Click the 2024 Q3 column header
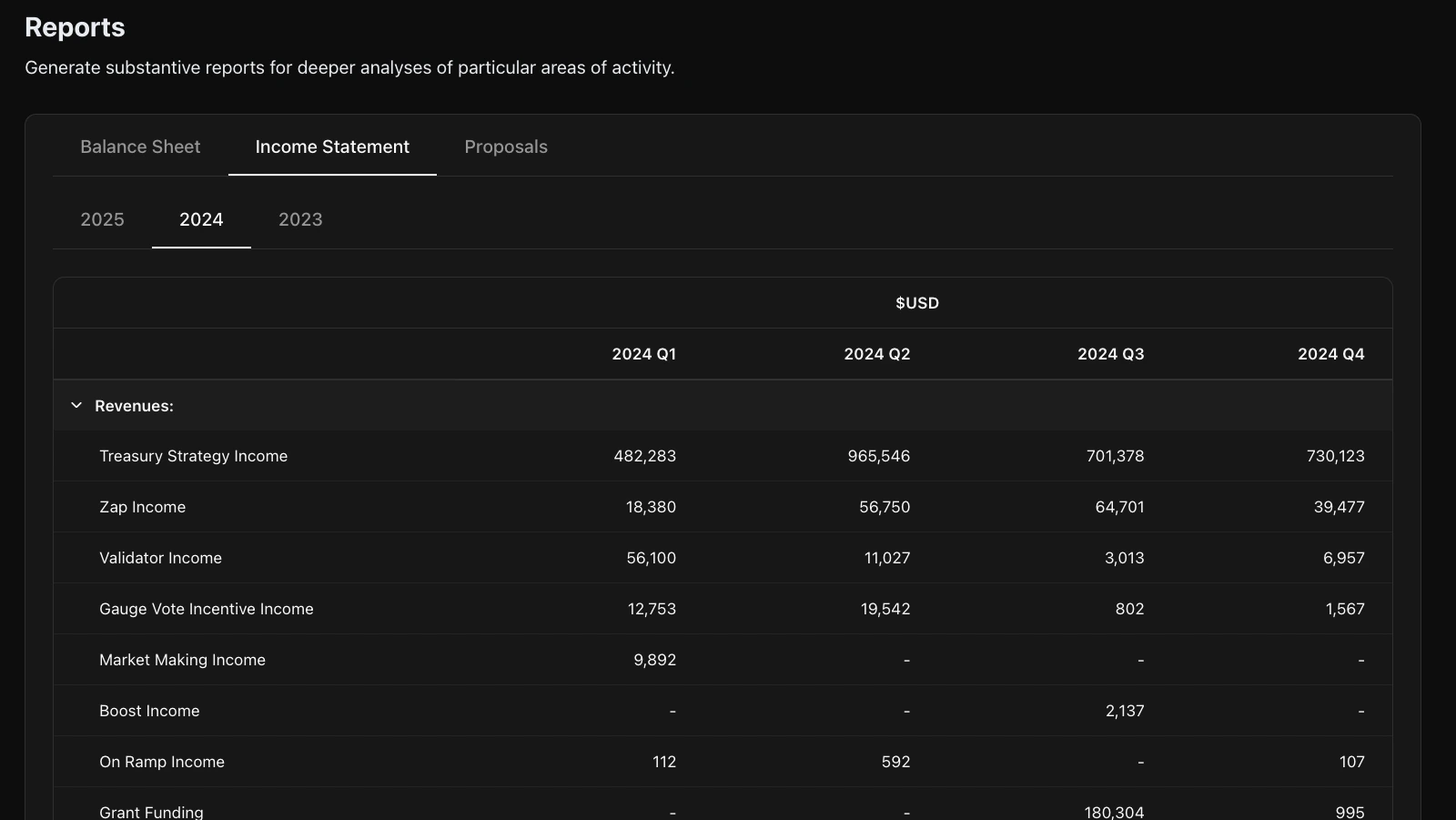Screen dimensions: 1456x820 1111,354
